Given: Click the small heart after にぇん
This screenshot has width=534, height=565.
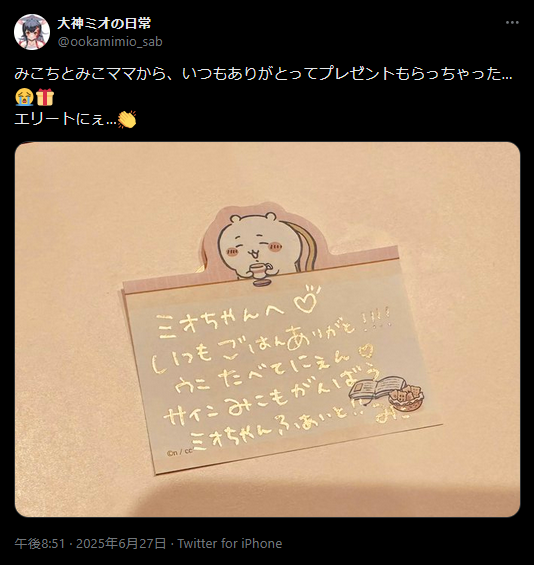Looking at the screenshot, I should [x=366, y=350].
